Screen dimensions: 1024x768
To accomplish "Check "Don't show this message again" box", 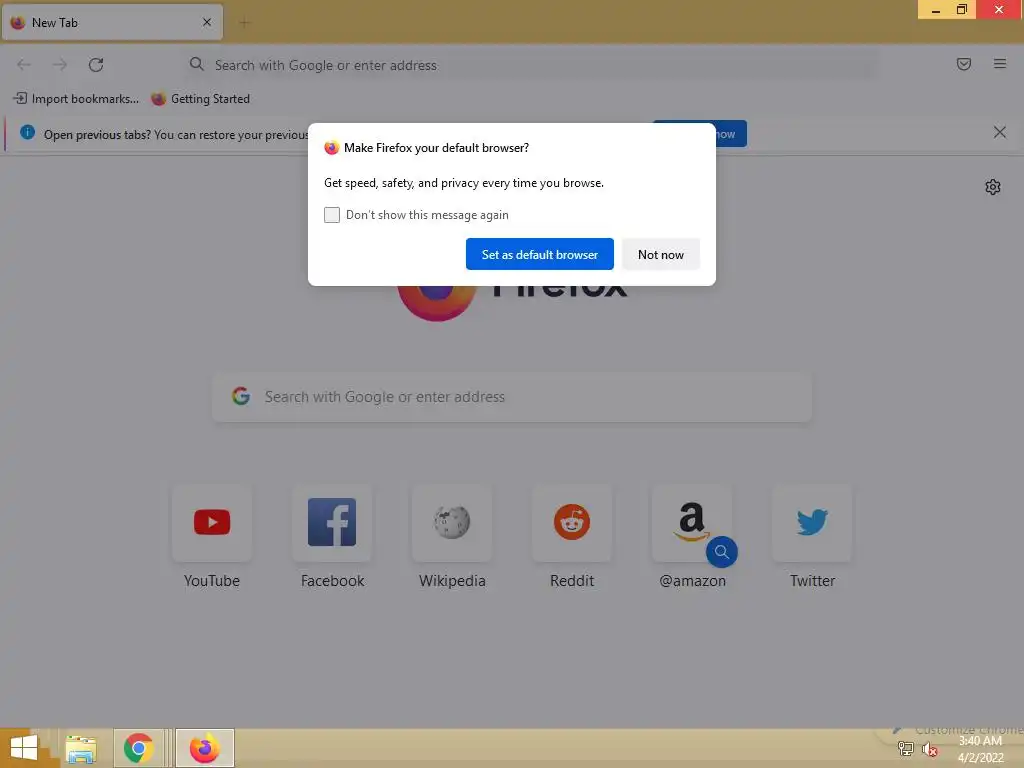I will coord(332,215).
